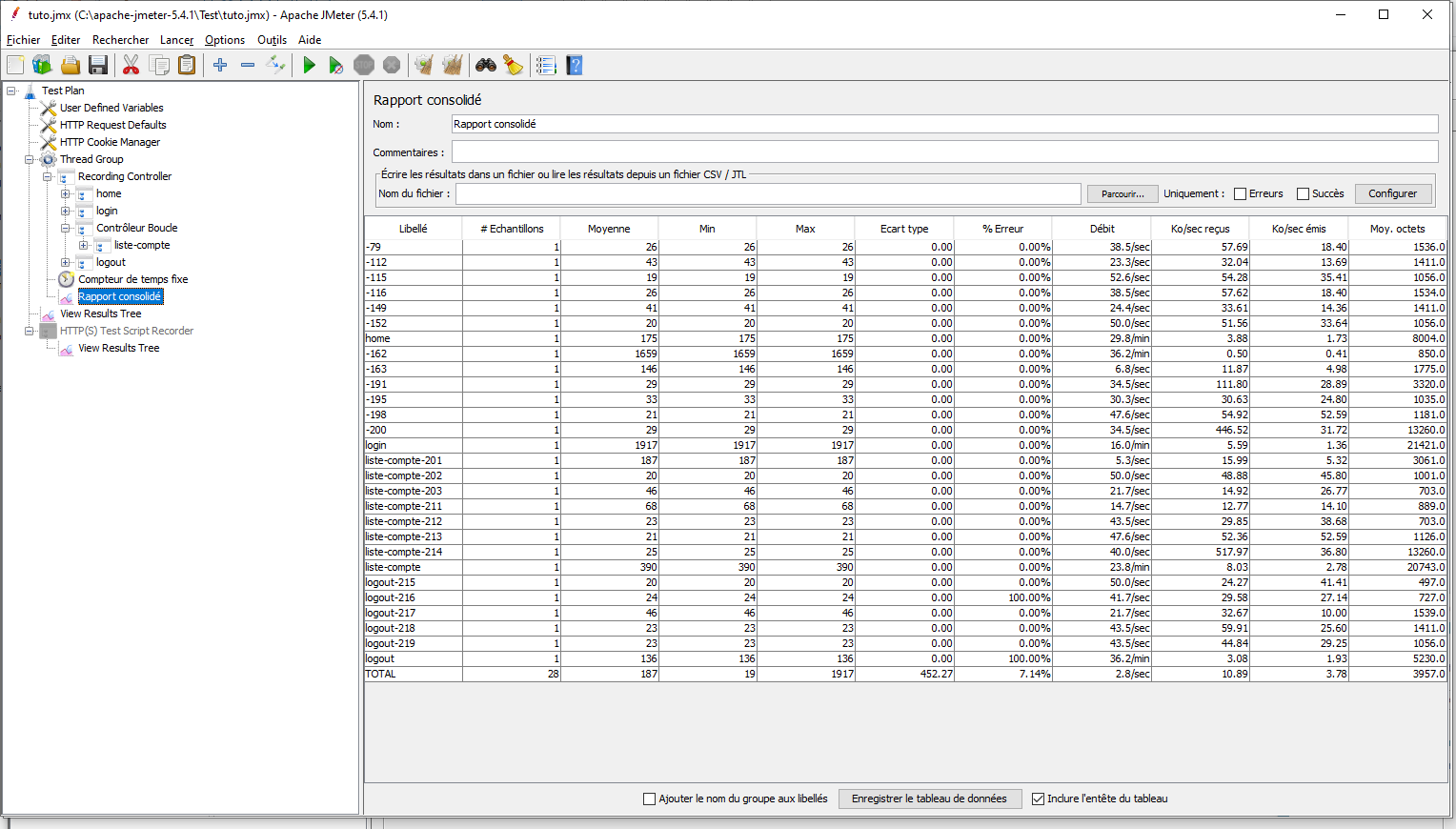Click Enregistrer le tableau de données button

tap(929, 799)
